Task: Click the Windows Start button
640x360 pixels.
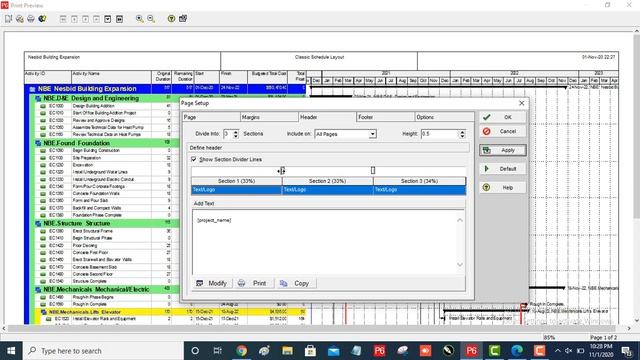Action: point(11,351)
